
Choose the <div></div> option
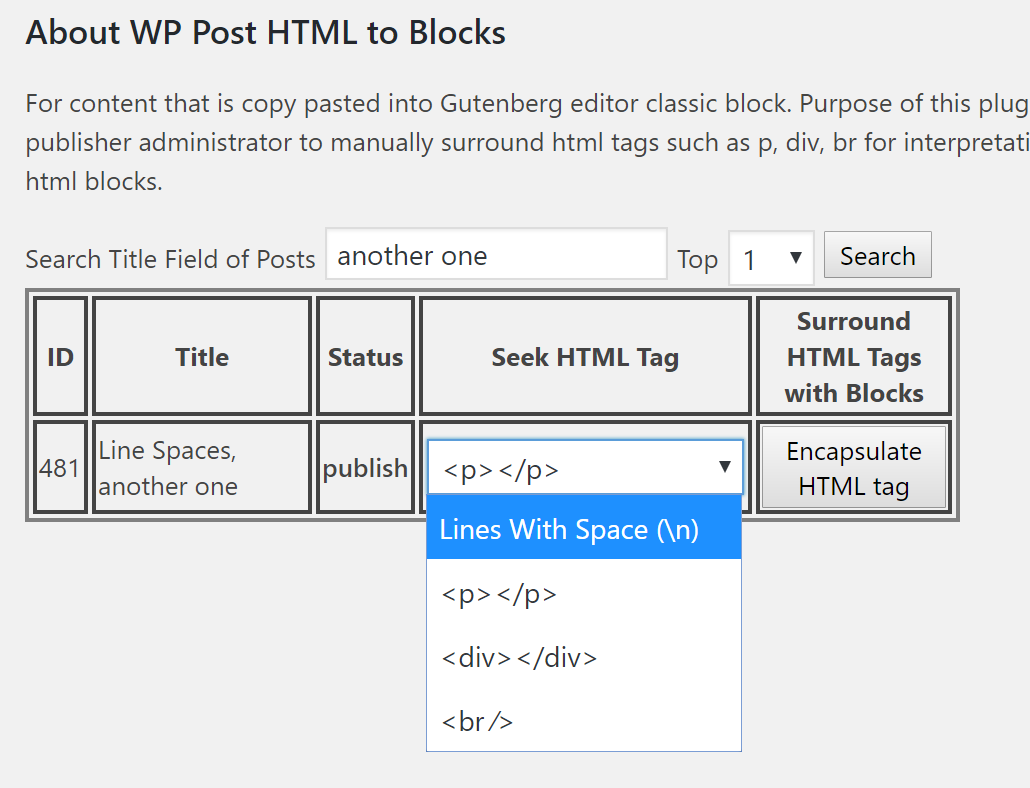coord(584,657)
